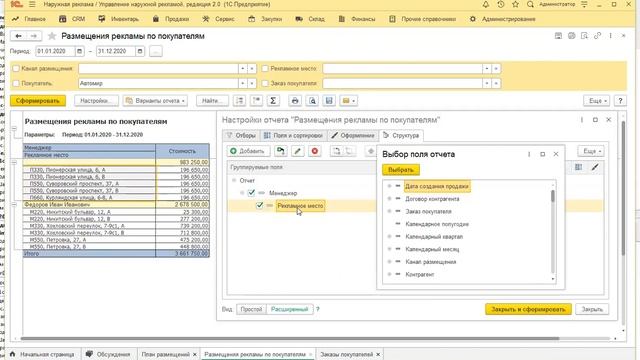Go forward with the right arrow button
Viewport: 640px width, 360px height.
coord(34,36)
